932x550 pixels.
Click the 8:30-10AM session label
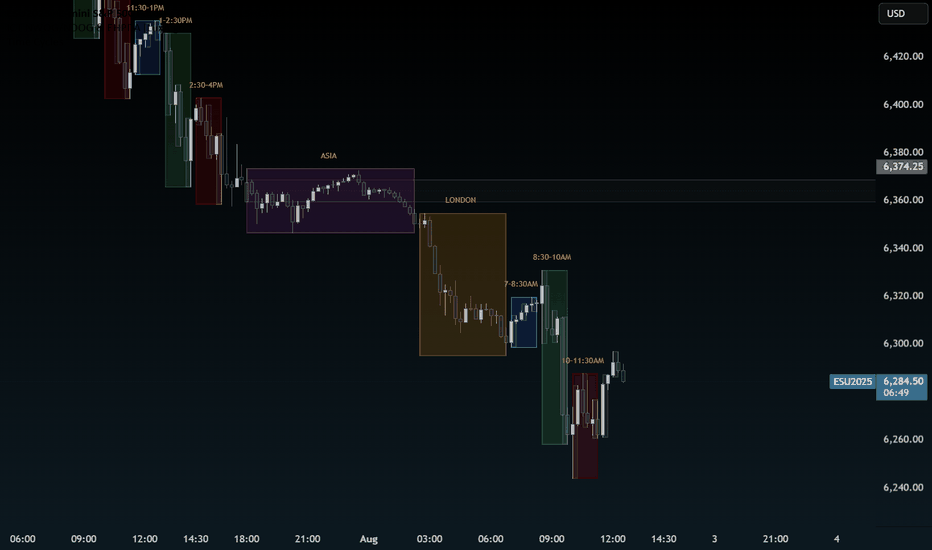click(x=552, y=257)
